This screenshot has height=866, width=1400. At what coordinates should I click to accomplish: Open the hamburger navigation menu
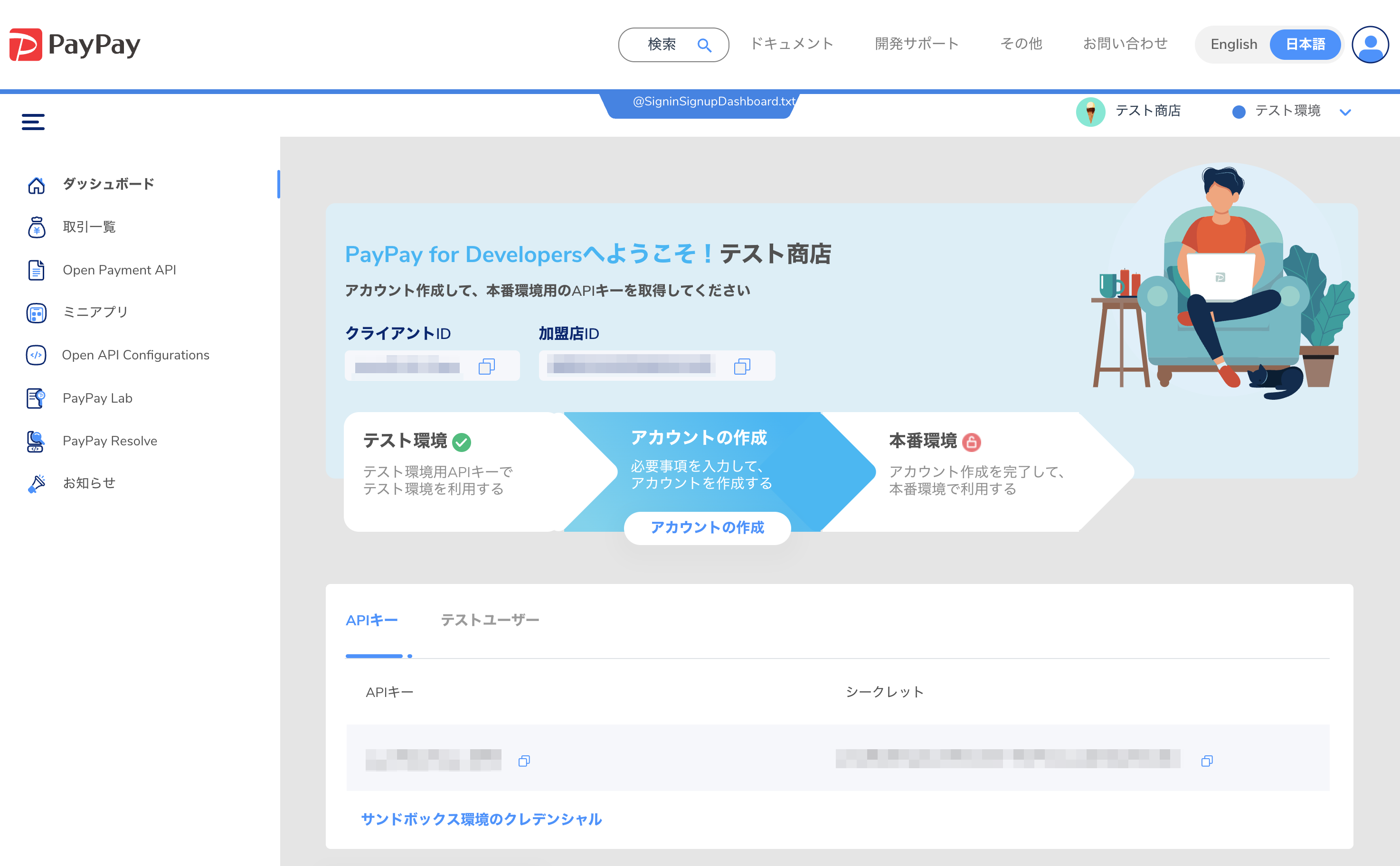(x=33, y=122)
